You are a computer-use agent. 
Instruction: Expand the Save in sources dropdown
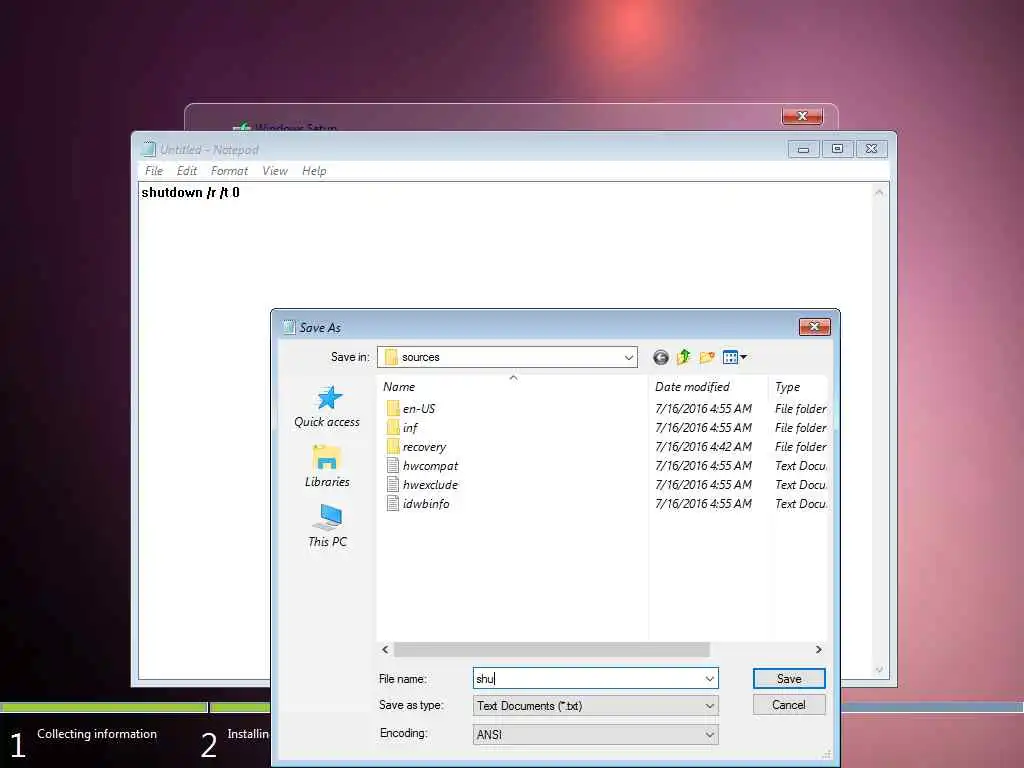click(628, 357)
